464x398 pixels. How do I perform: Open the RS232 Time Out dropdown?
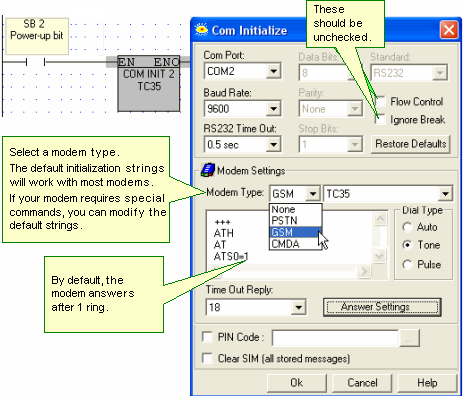(x=273, y=144)
